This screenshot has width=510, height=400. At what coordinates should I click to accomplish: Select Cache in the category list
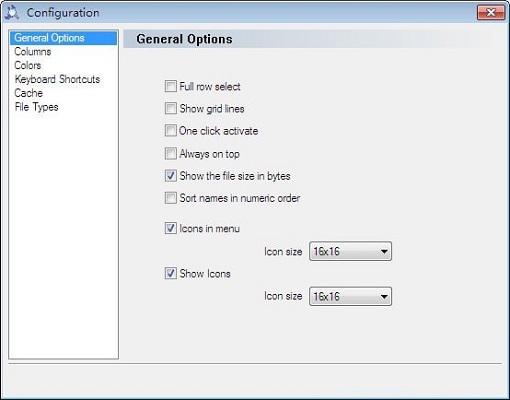[29, 93]
